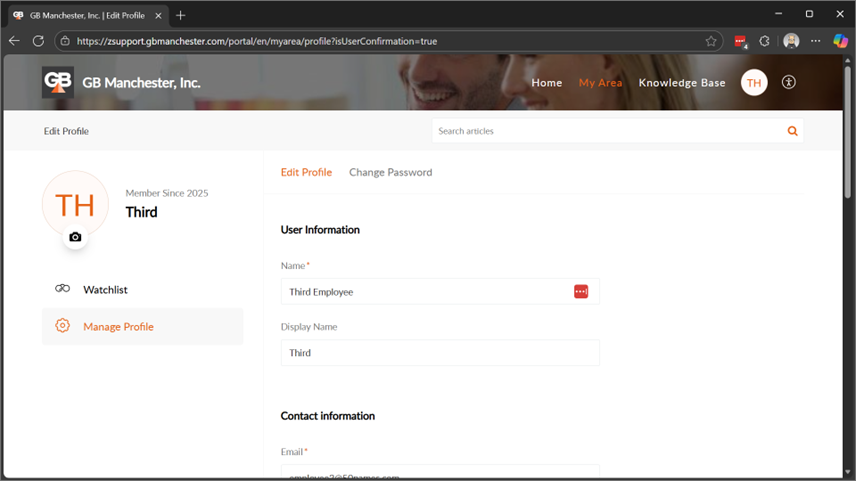The image size is (856, 481).
Task: Click the bookmark star in address bar
Action: (711, 41)
